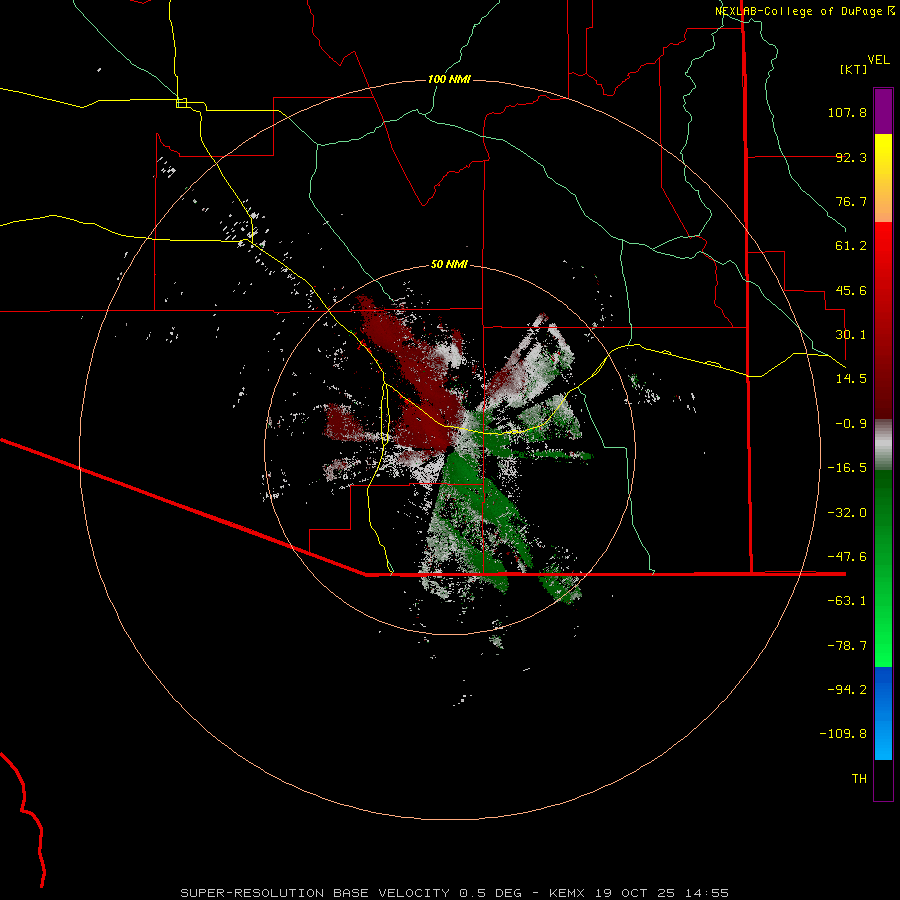Image resolution: width=900 pixels, height=900 pixels.
Task: Select the 61.2 velocity scale value
Action: 851,246
